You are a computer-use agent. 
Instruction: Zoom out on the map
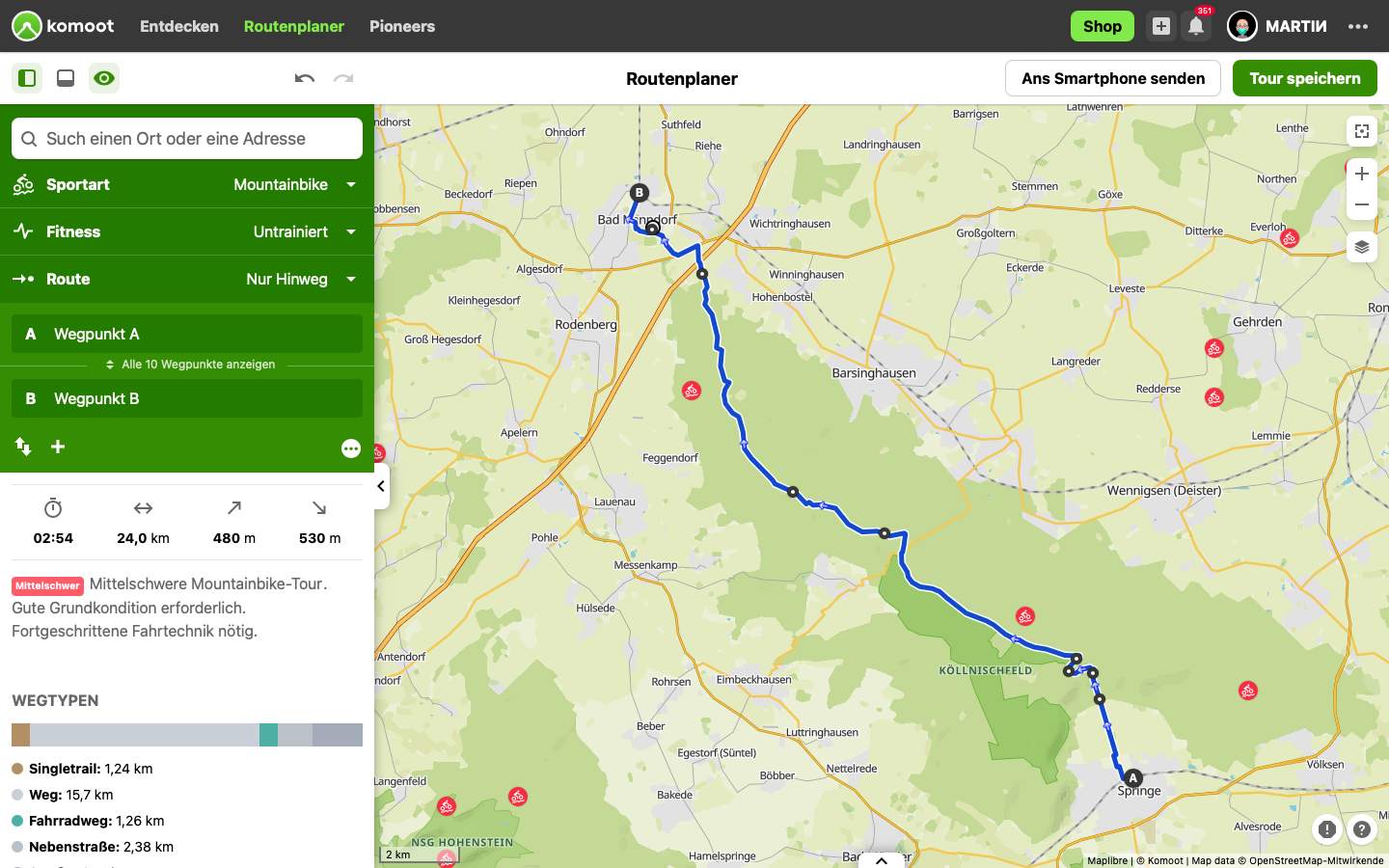(1362, 204)
